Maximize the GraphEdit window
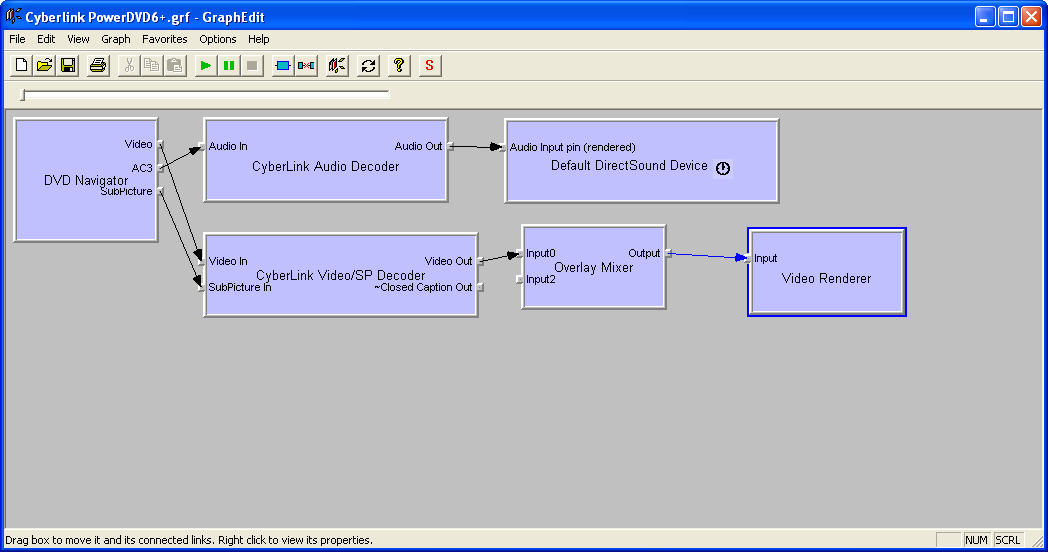The height and width of the screenshot is (552, 1048). 1008,17
